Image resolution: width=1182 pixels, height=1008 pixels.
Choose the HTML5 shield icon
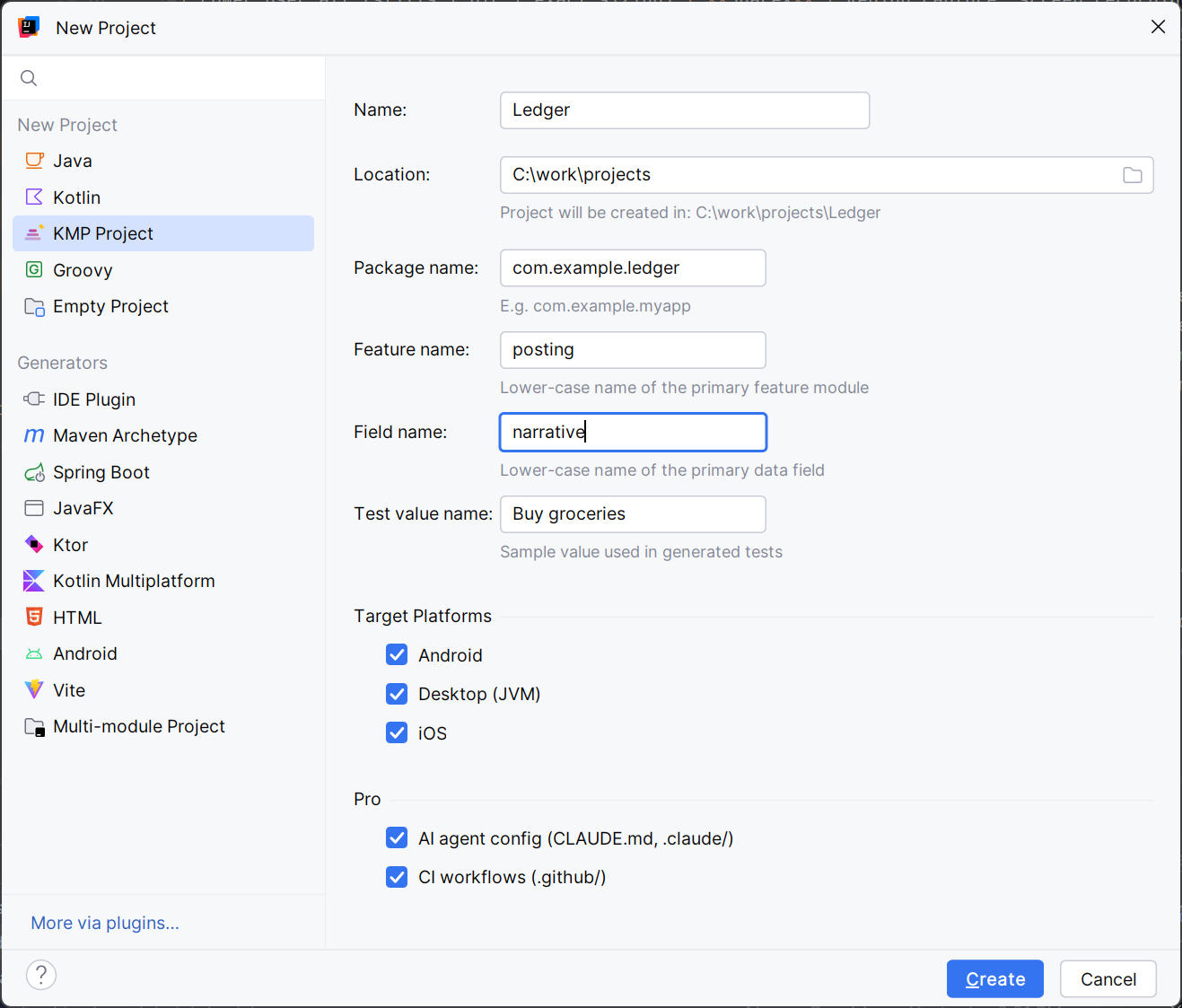(34, 618)
